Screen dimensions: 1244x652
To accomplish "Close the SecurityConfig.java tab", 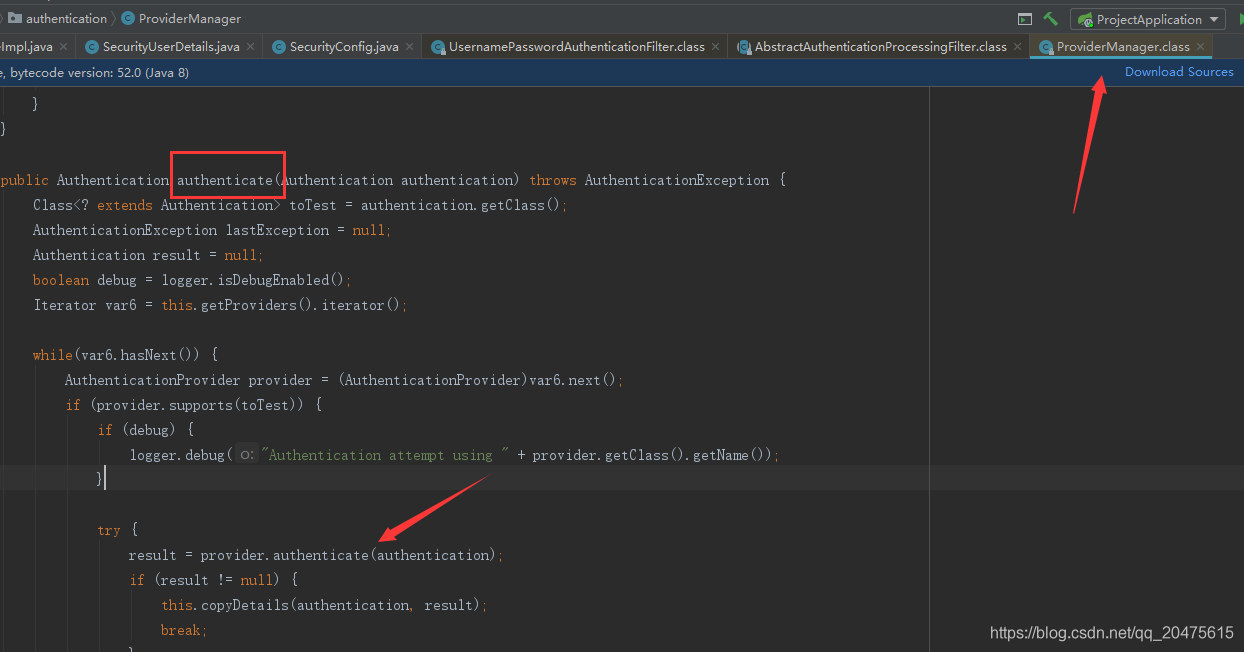I will click(x=409, y=47).
